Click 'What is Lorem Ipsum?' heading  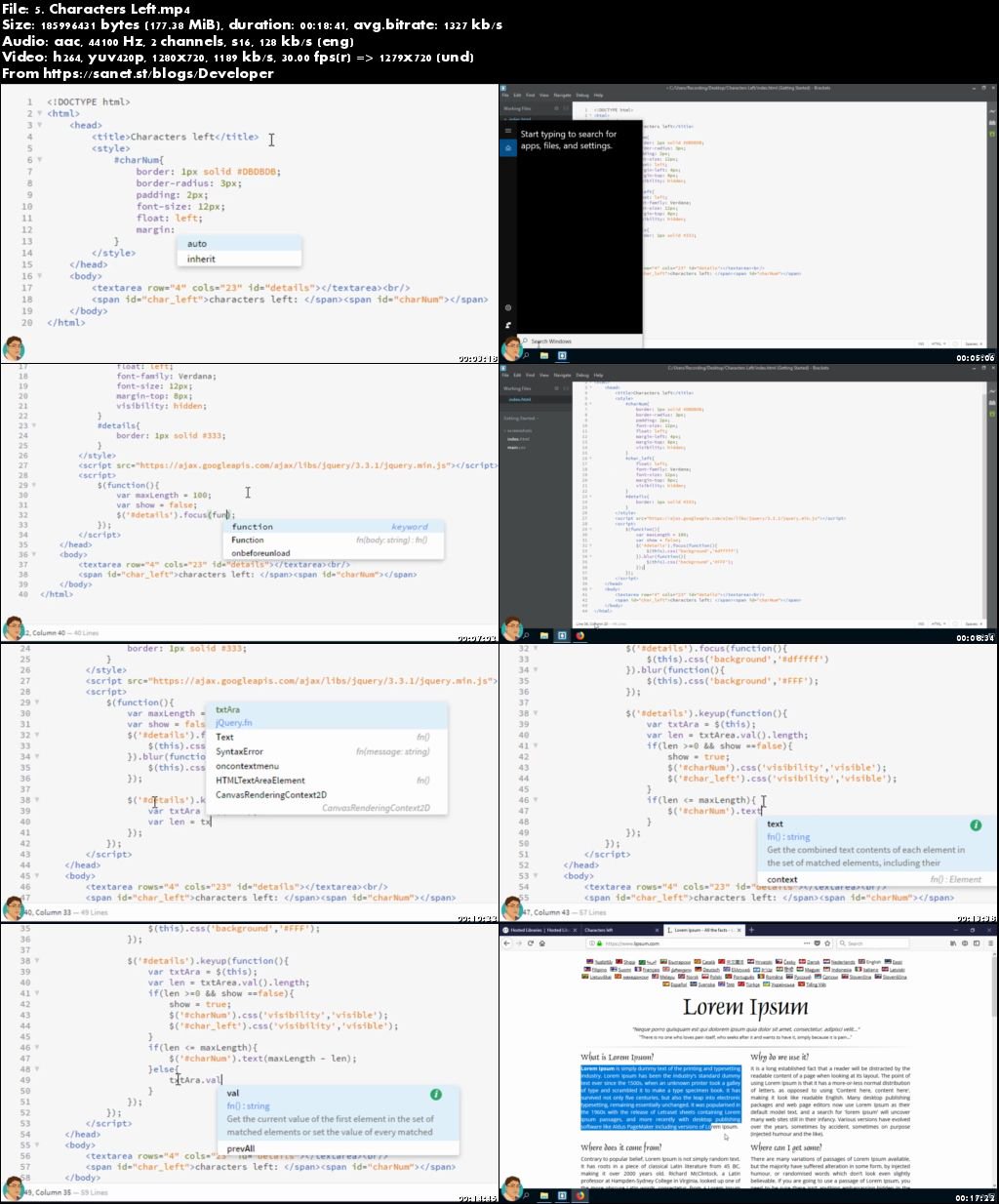[x=618, y=1057]
